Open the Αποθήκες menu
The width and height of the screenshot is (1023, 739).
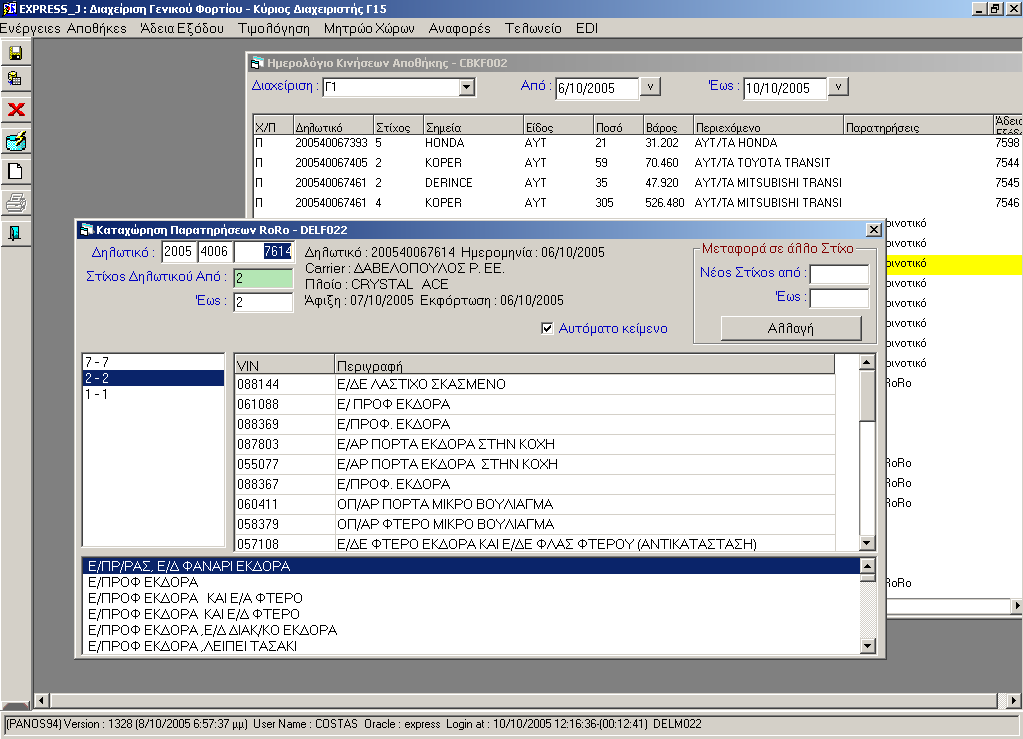[x=97, y=28]
